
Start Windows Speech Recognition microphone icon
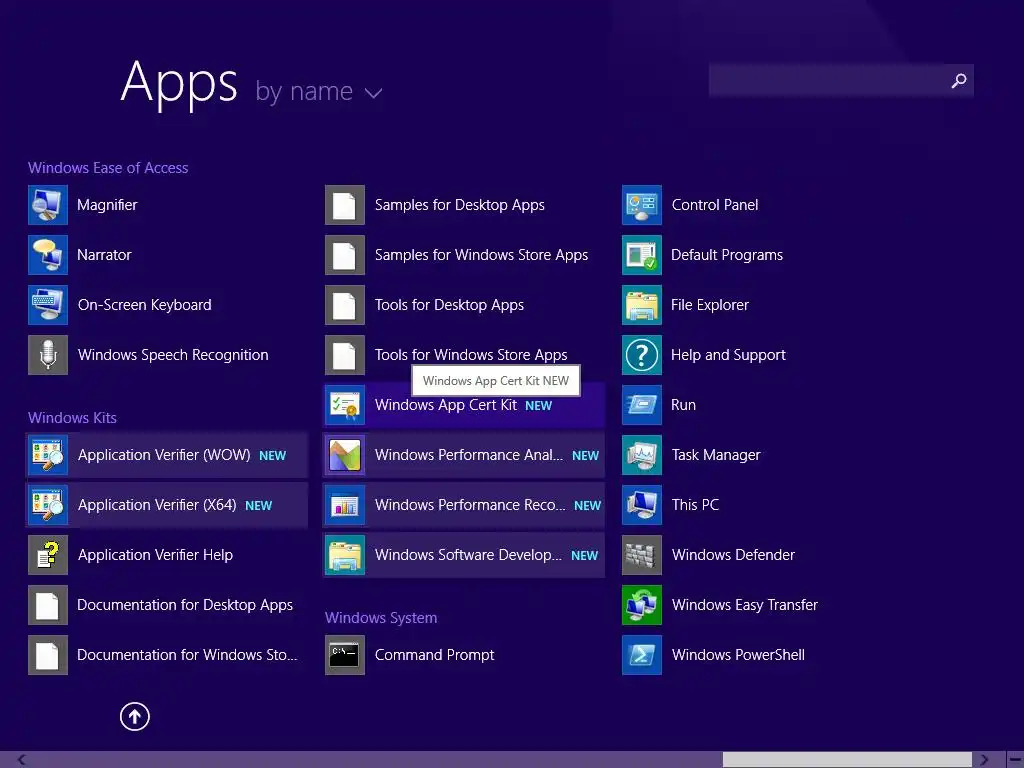(x=48, y=355)
